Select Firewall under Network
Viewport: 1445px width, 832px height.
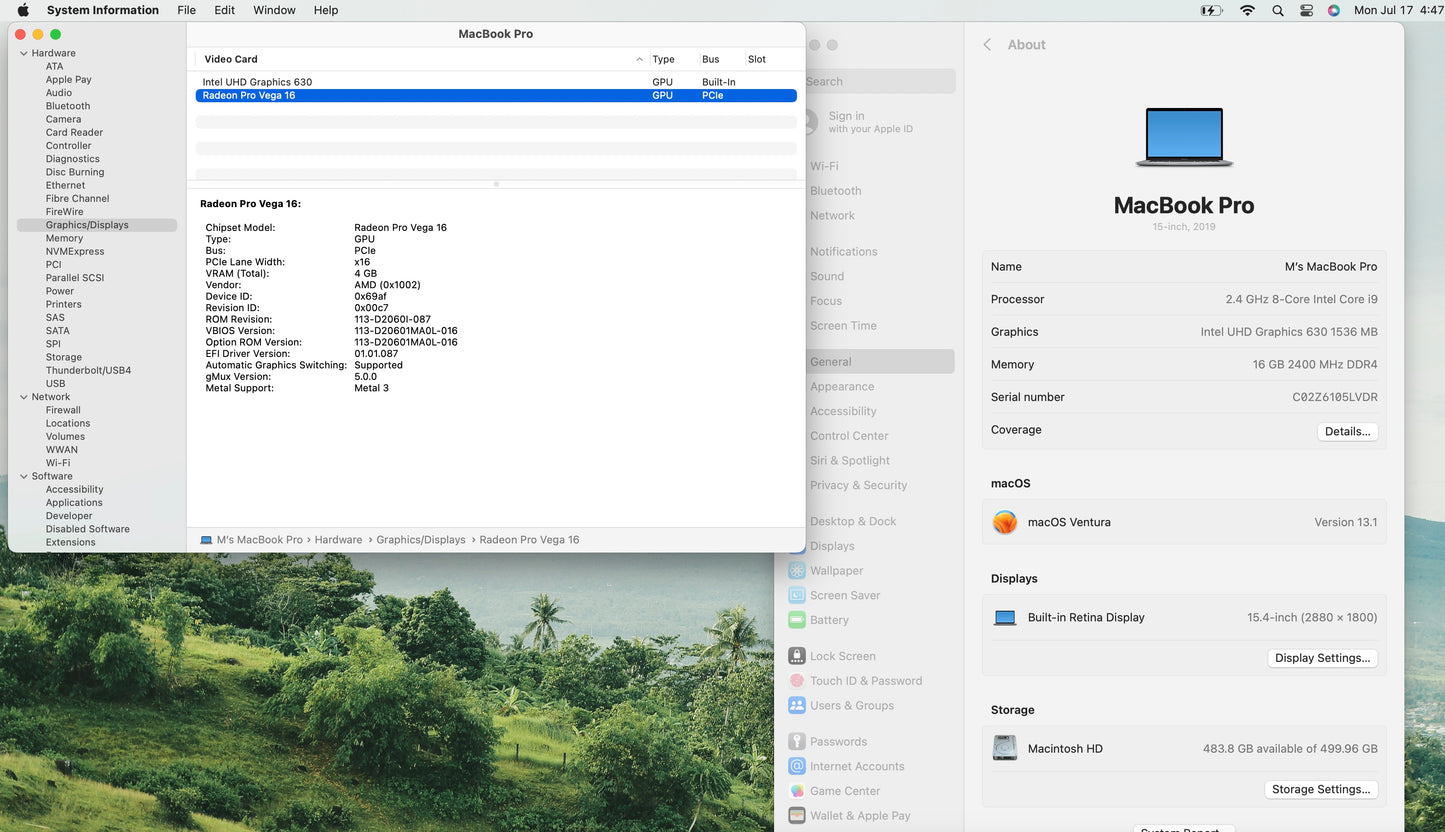[62, 410]
